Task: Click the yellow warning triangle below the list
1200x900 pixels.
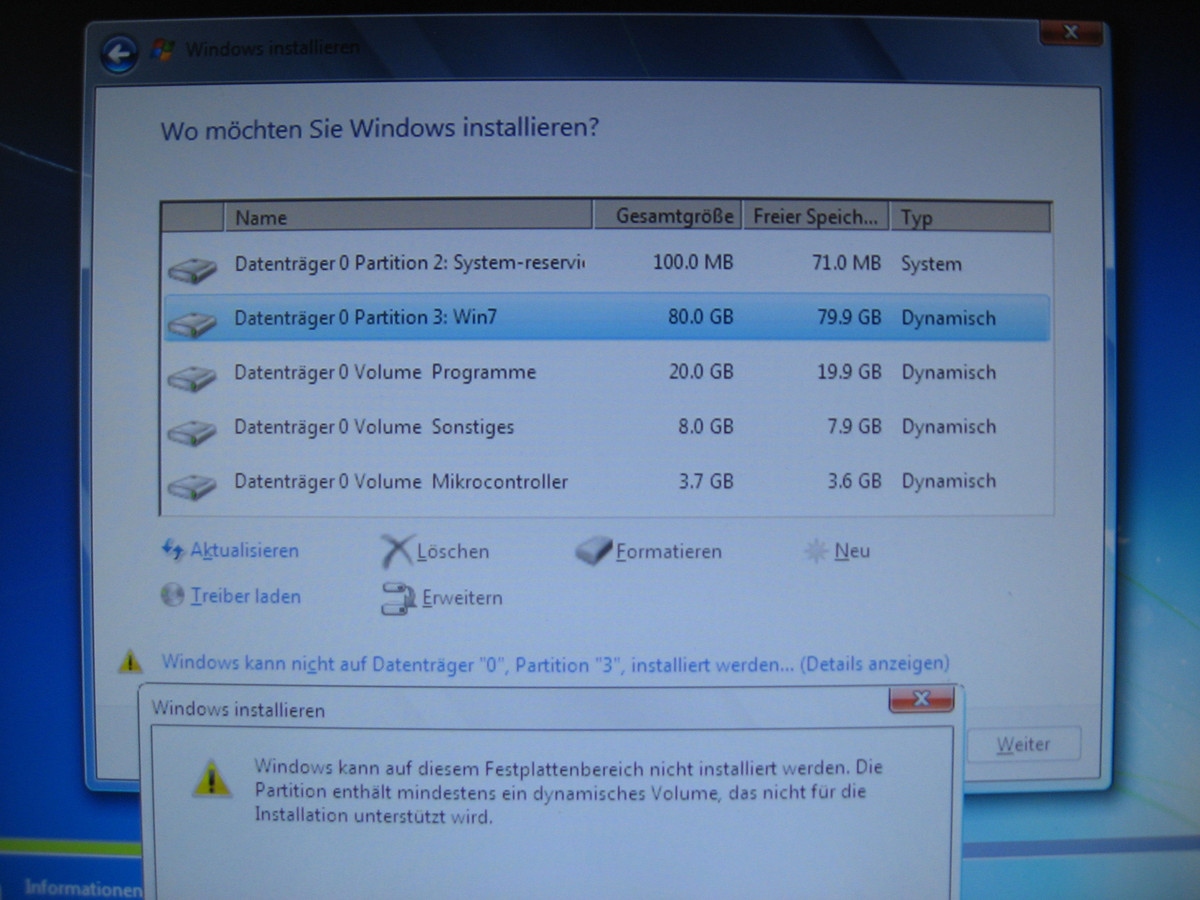Action: pos(130,661)
